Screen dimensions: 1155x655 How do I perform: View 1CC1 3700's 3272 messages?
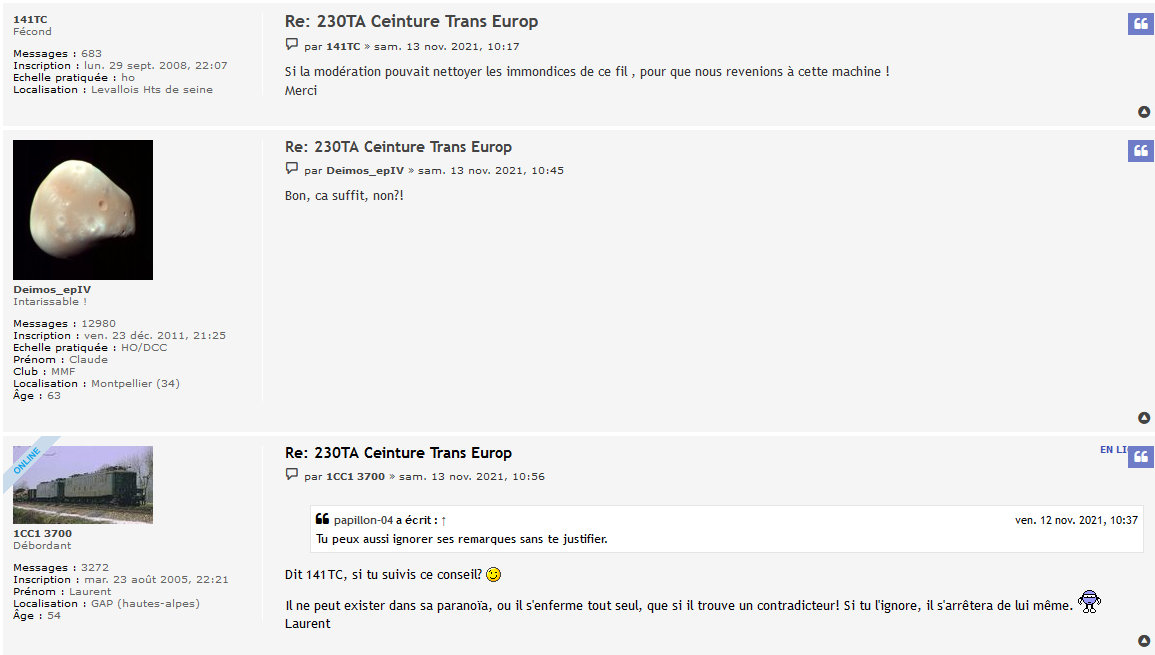(x=95, y=567)
